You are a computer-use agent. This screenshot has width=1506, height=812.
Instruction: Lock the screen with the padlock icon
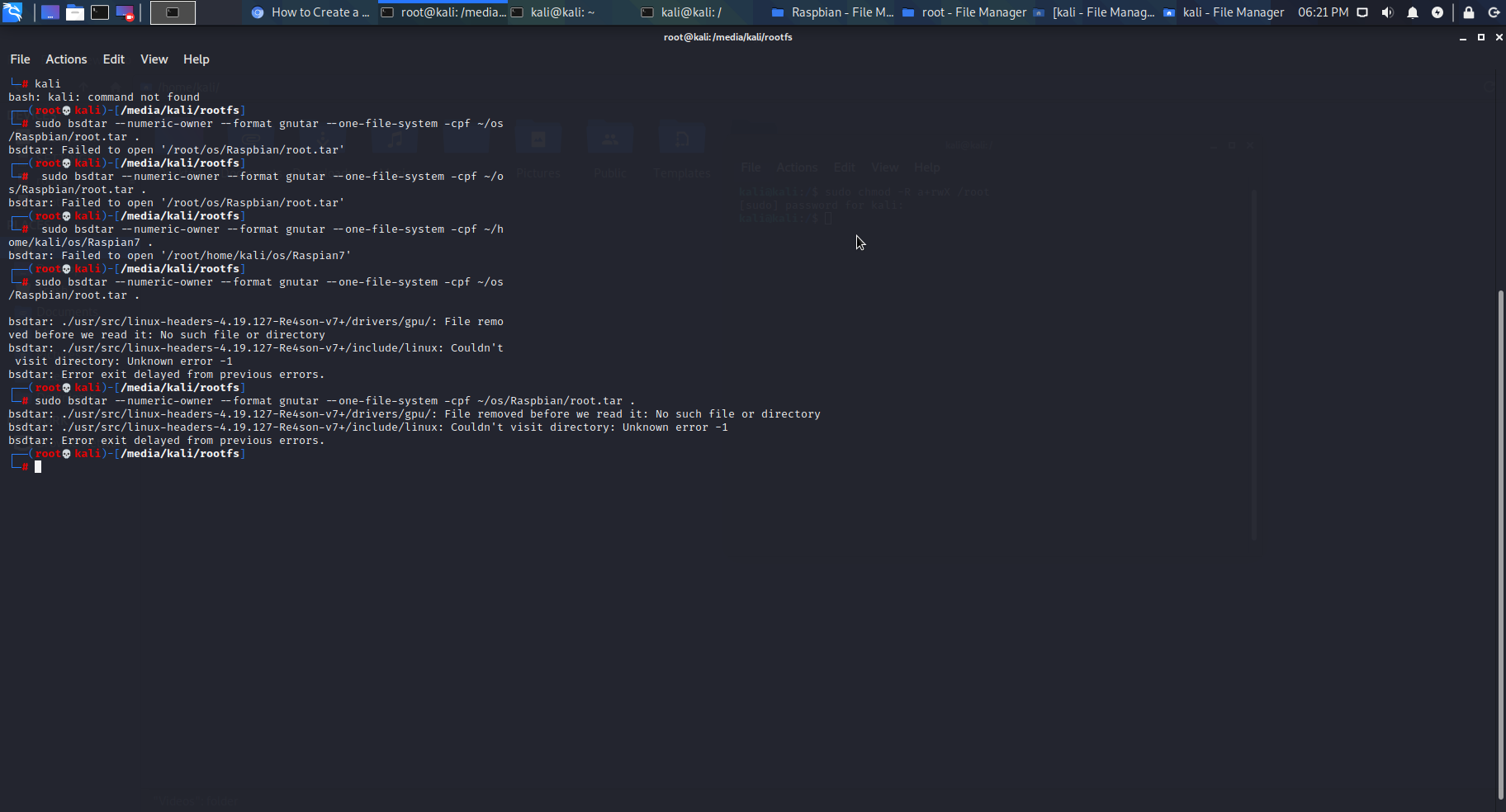1468,12
